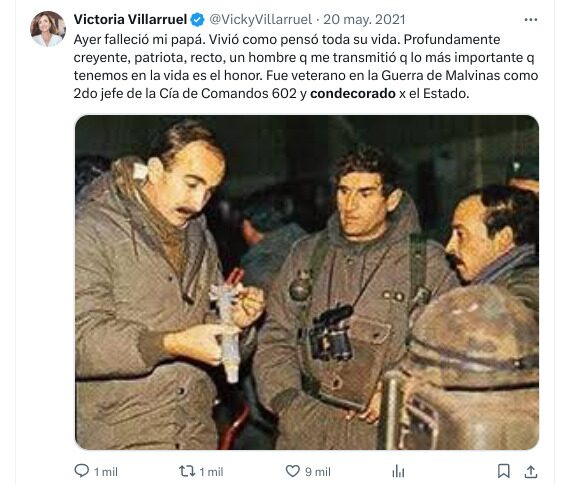Open Victoria Villarruel's profile avatar
Viewport: 572px width, 485px height.
pos(48,29)
